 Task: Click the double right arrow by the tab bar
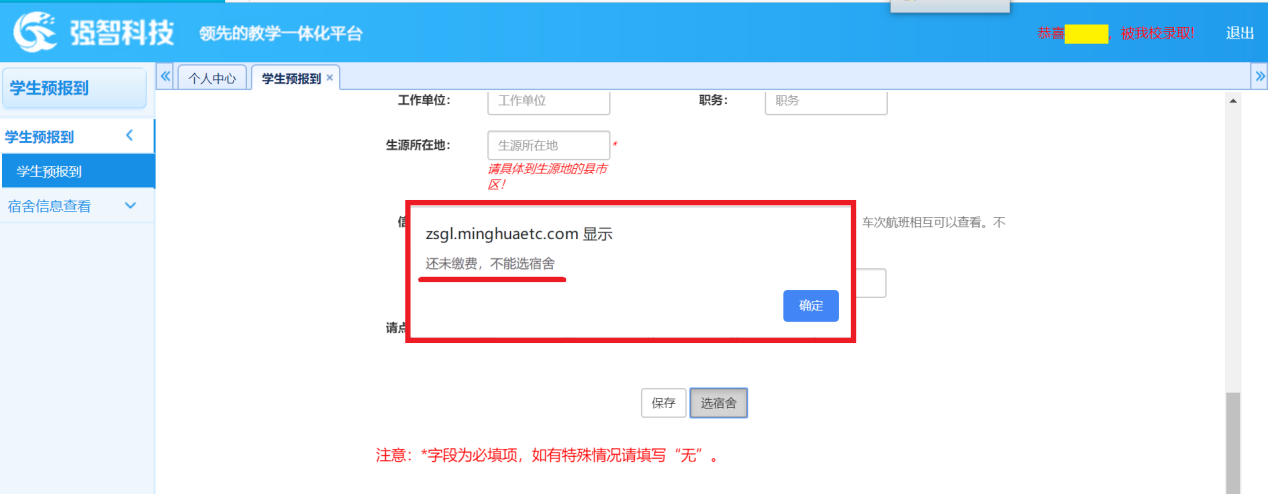coord(1259,77)
